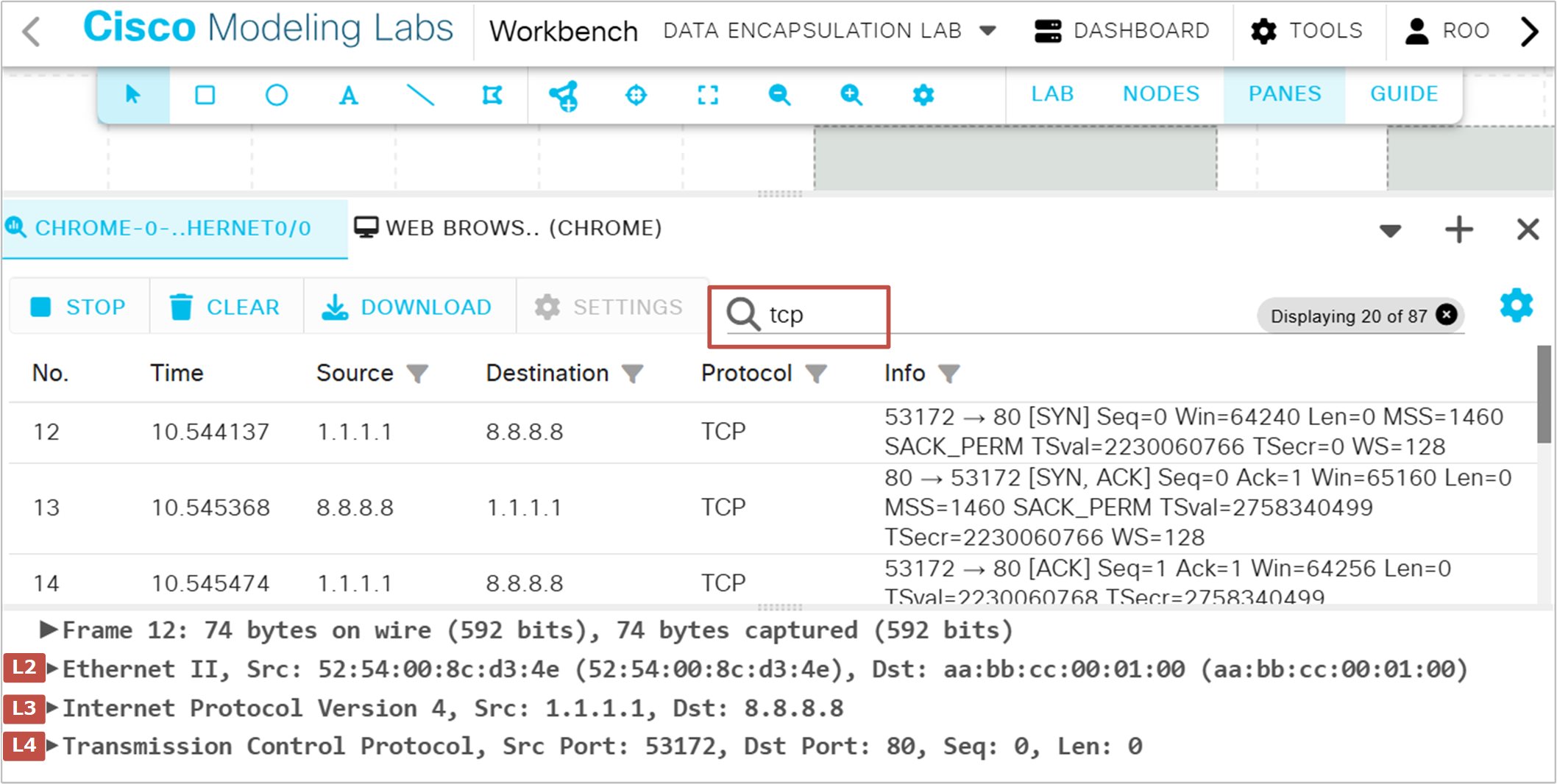Open the user account menu
The height and width of the screenshot is (784, 1557).
pyautogui.click(x=1447, y=31)
